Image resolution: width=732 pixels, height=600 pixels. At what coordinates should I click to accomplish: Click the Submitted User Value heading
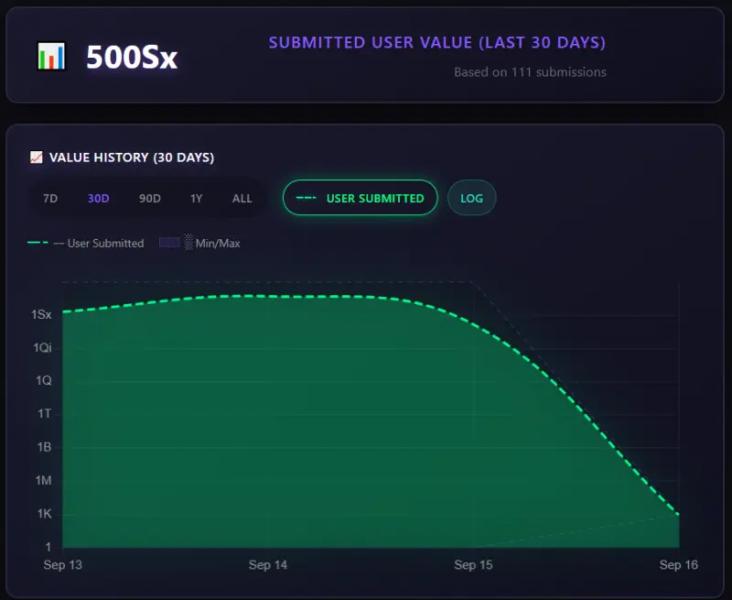(x=437, y=43)
